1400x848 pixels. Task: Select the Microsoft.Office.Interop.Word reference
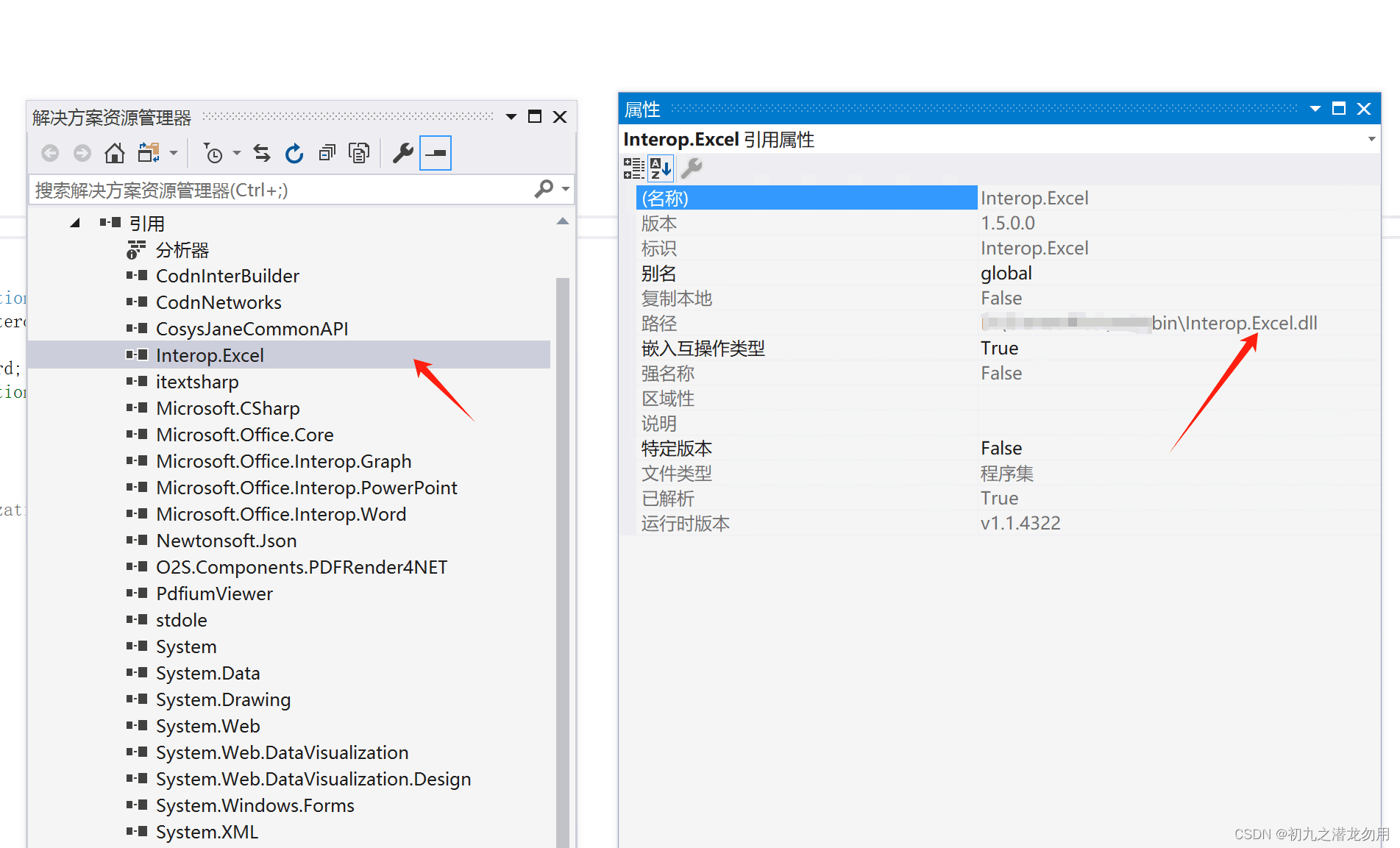click(281, 514)
